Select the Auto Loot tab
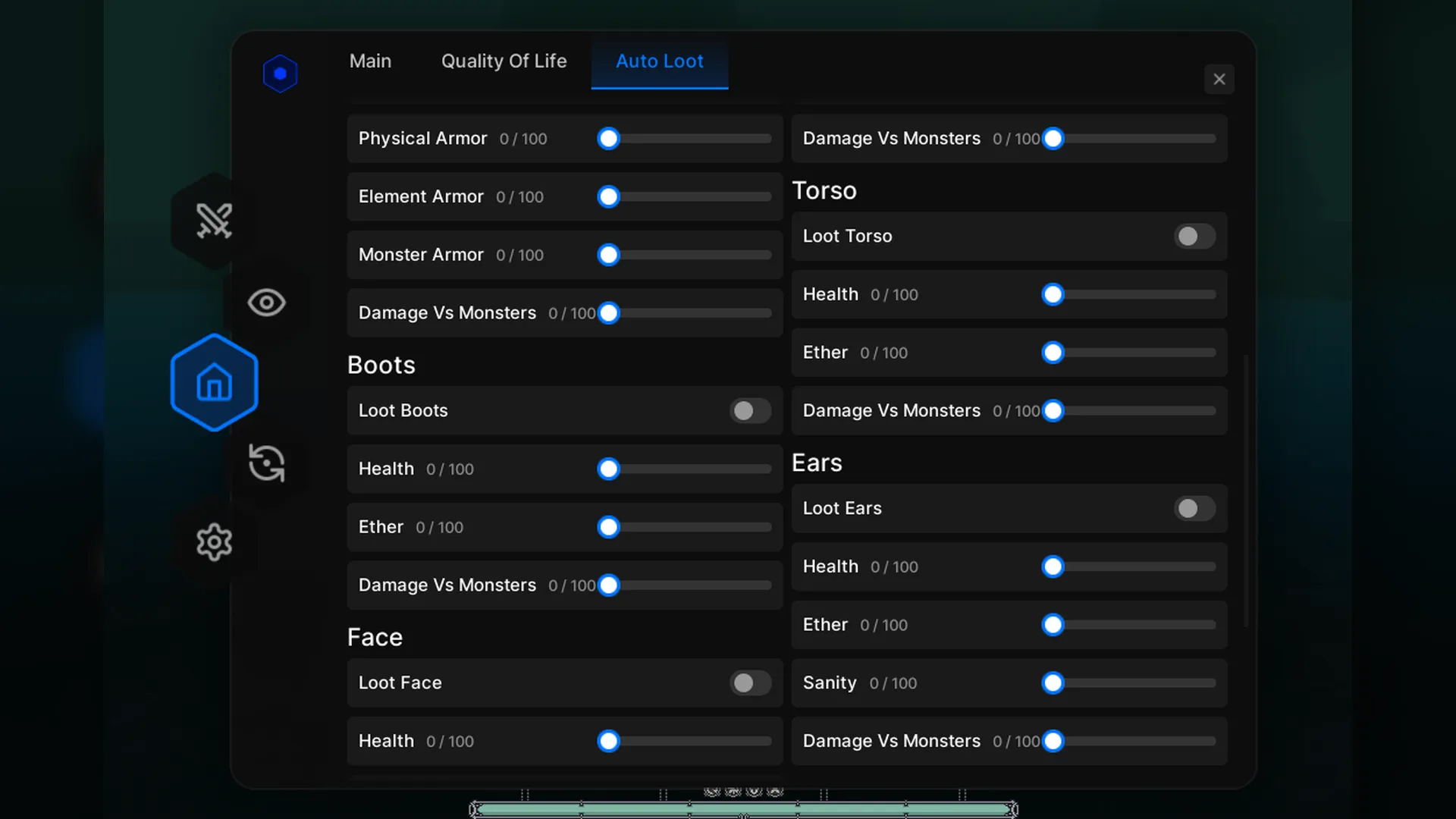Viewport: 1456px width, 819px height. tap(659, 61)
